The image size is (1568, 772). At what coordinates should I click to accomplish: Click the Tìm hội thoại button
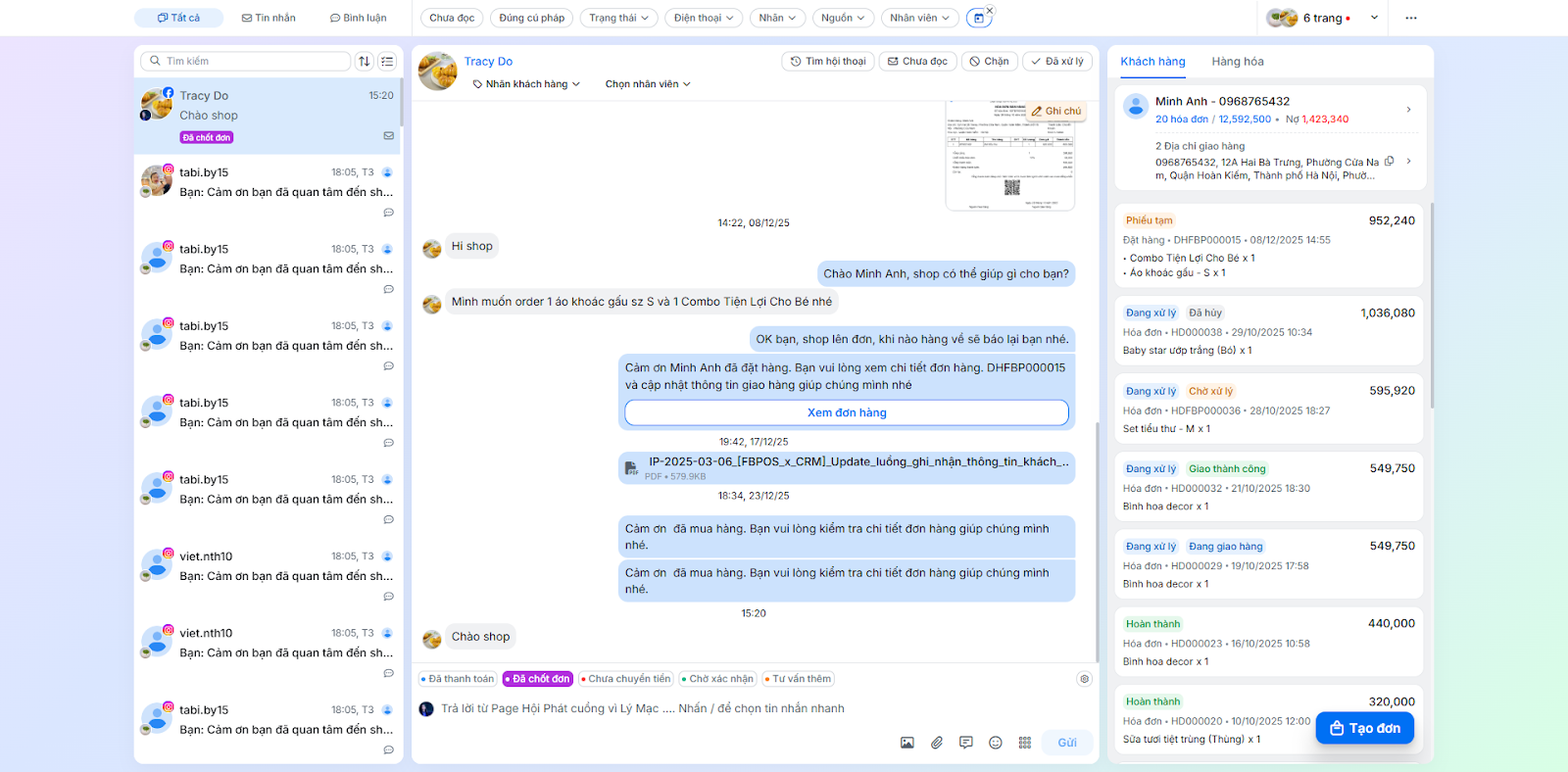(828, 61)
